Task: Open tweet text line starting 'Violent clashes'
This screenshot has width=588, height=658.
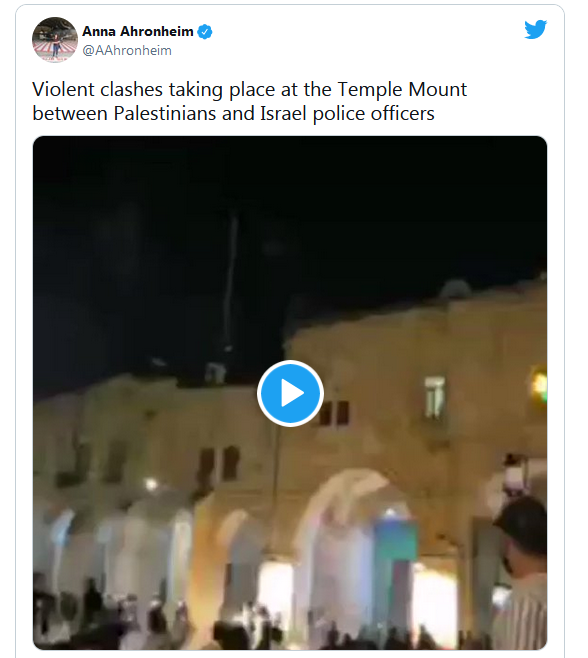Action: (249, 89)
